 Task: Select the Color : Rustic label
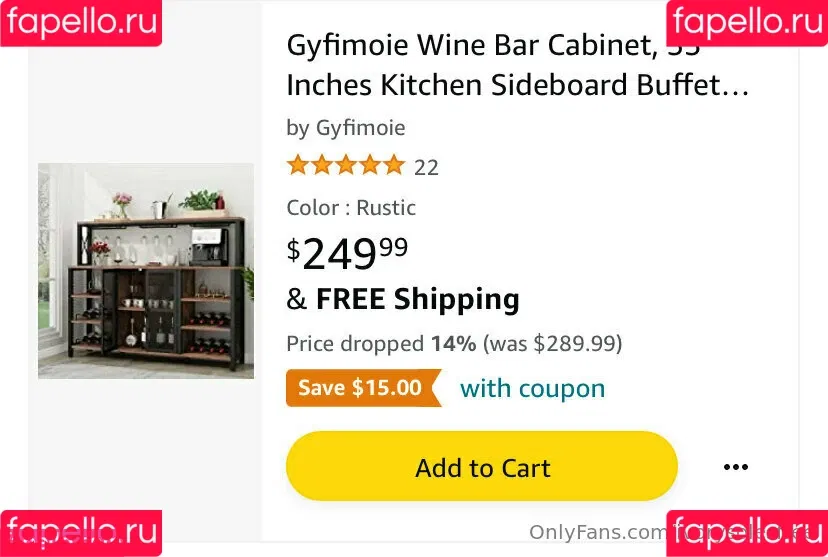351,208
